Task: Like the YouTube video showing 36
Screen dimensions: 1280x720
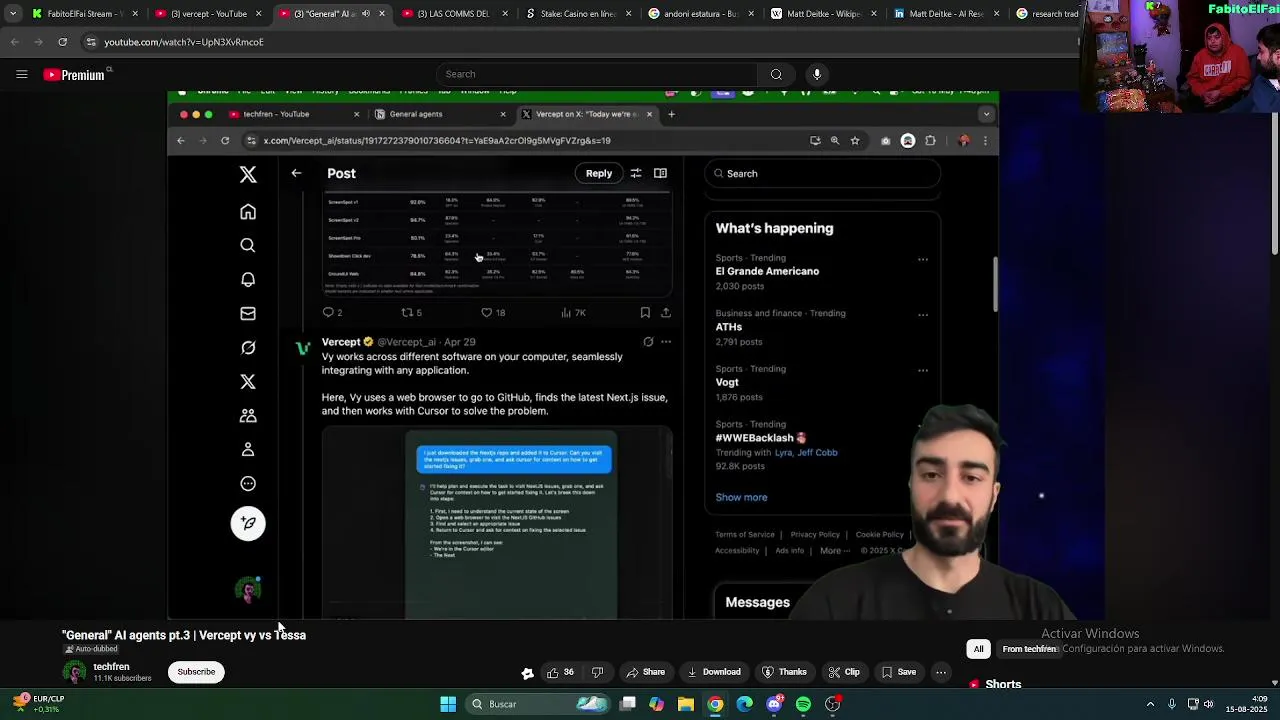Action: pyautogui.click(x=560, y=672)
